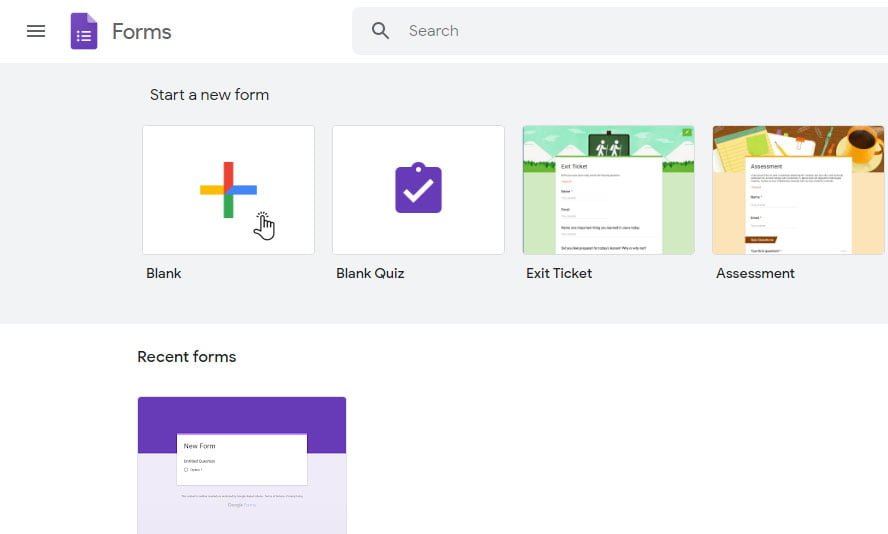Open the hamburger main menu
This screenshot has height=534, width=888.
click(x=36, y=31)
